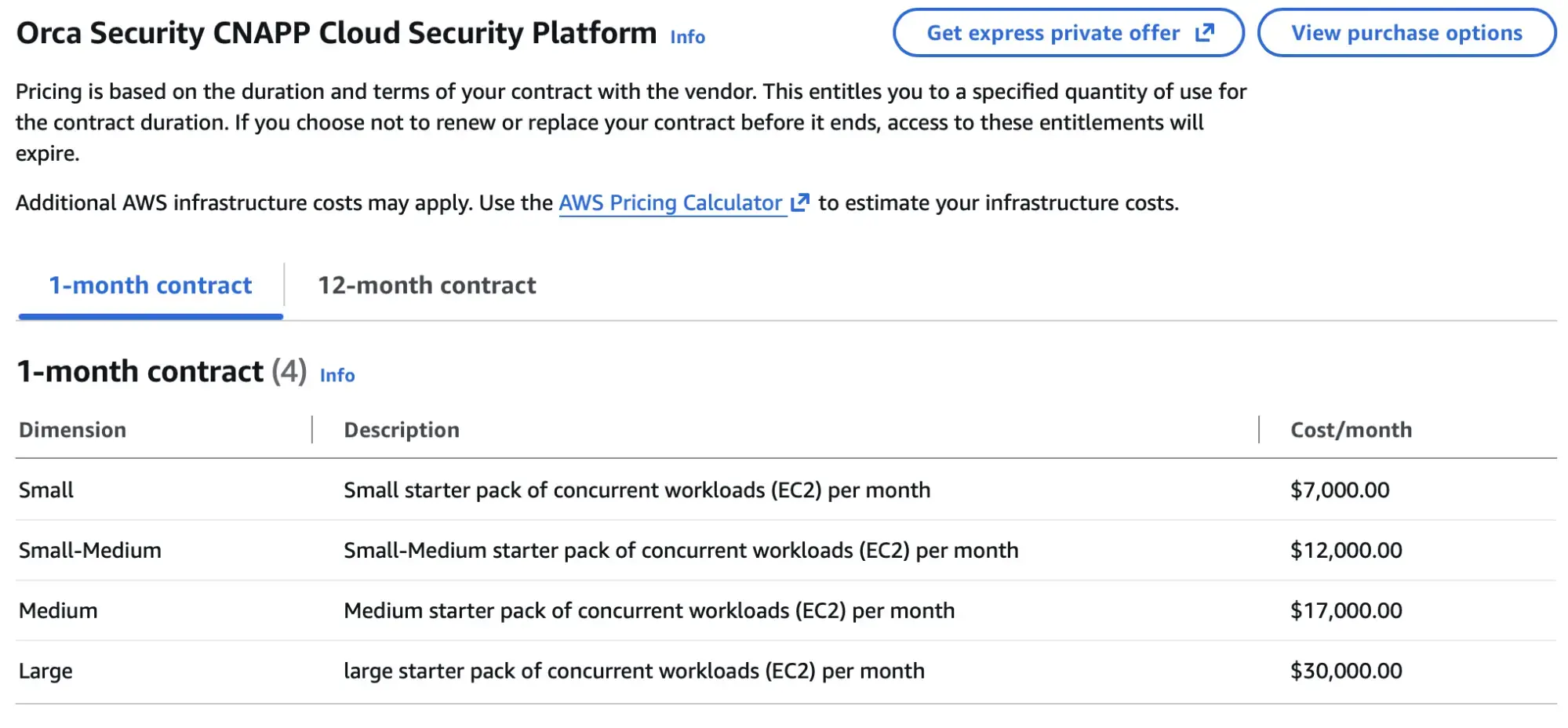Select the Medium dimension row
Screen dimensions: 1568x728
(x=786, y=610)
